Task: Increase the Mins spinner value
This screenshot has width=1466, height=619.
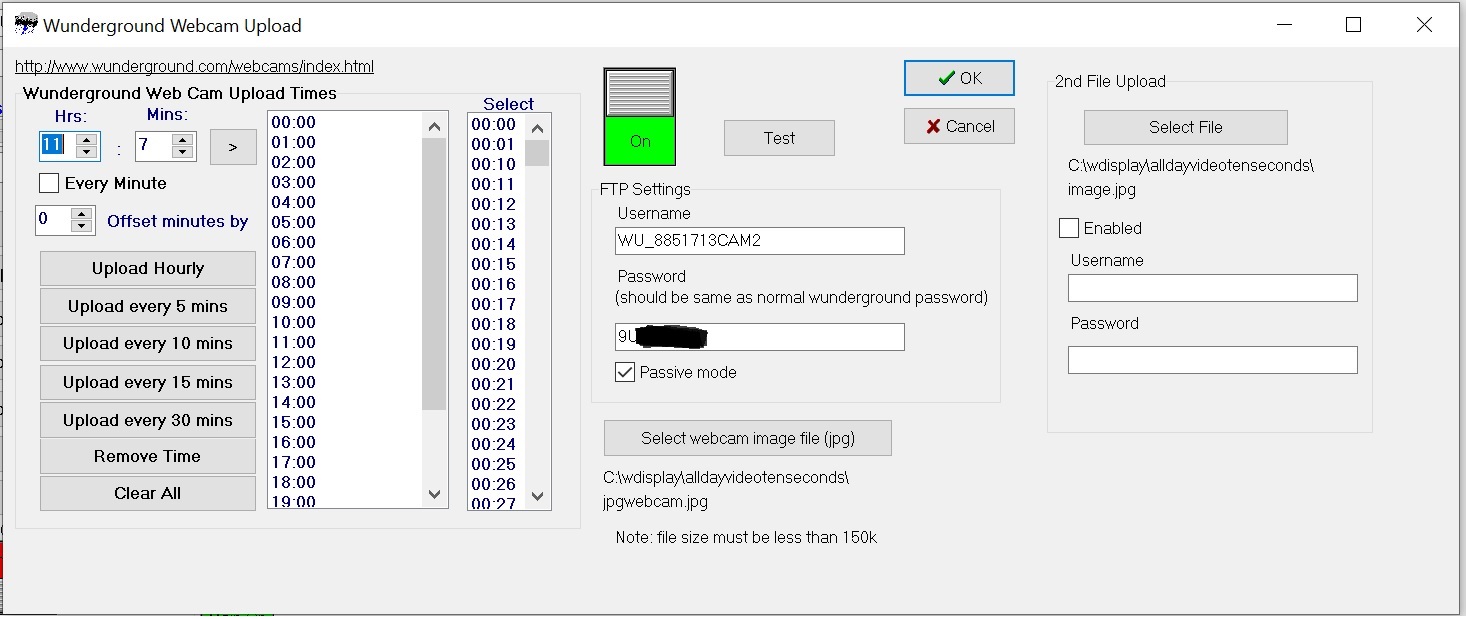Action: pyautogui.click(x=182, y=139)
